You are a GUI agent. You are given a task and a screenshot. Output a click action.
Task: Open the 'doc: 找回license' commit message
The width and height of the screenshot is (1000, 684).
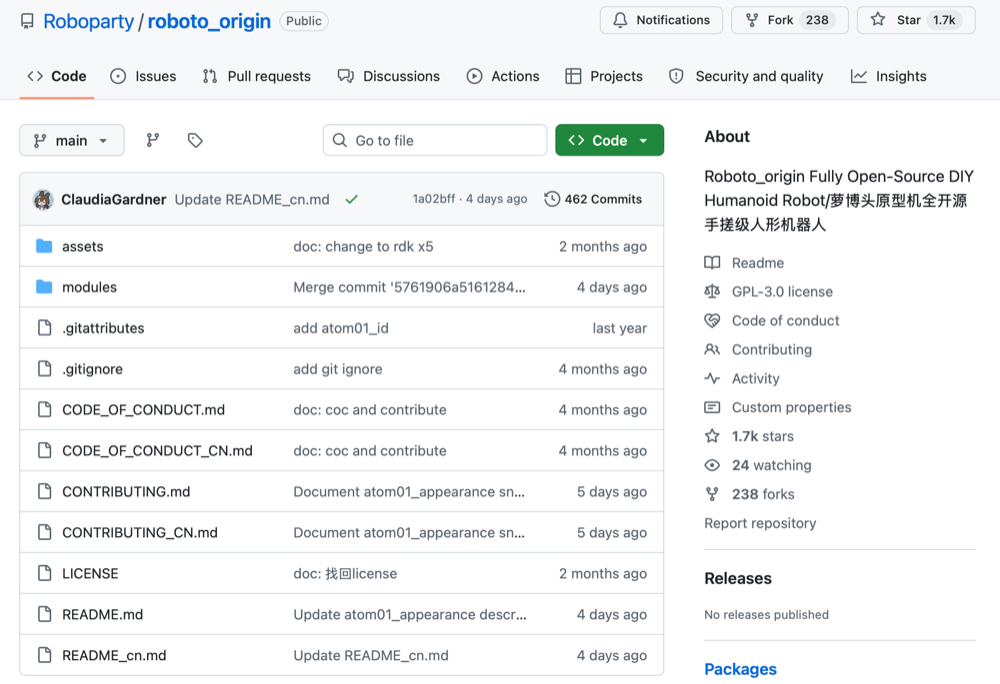(x=345, y=574)
